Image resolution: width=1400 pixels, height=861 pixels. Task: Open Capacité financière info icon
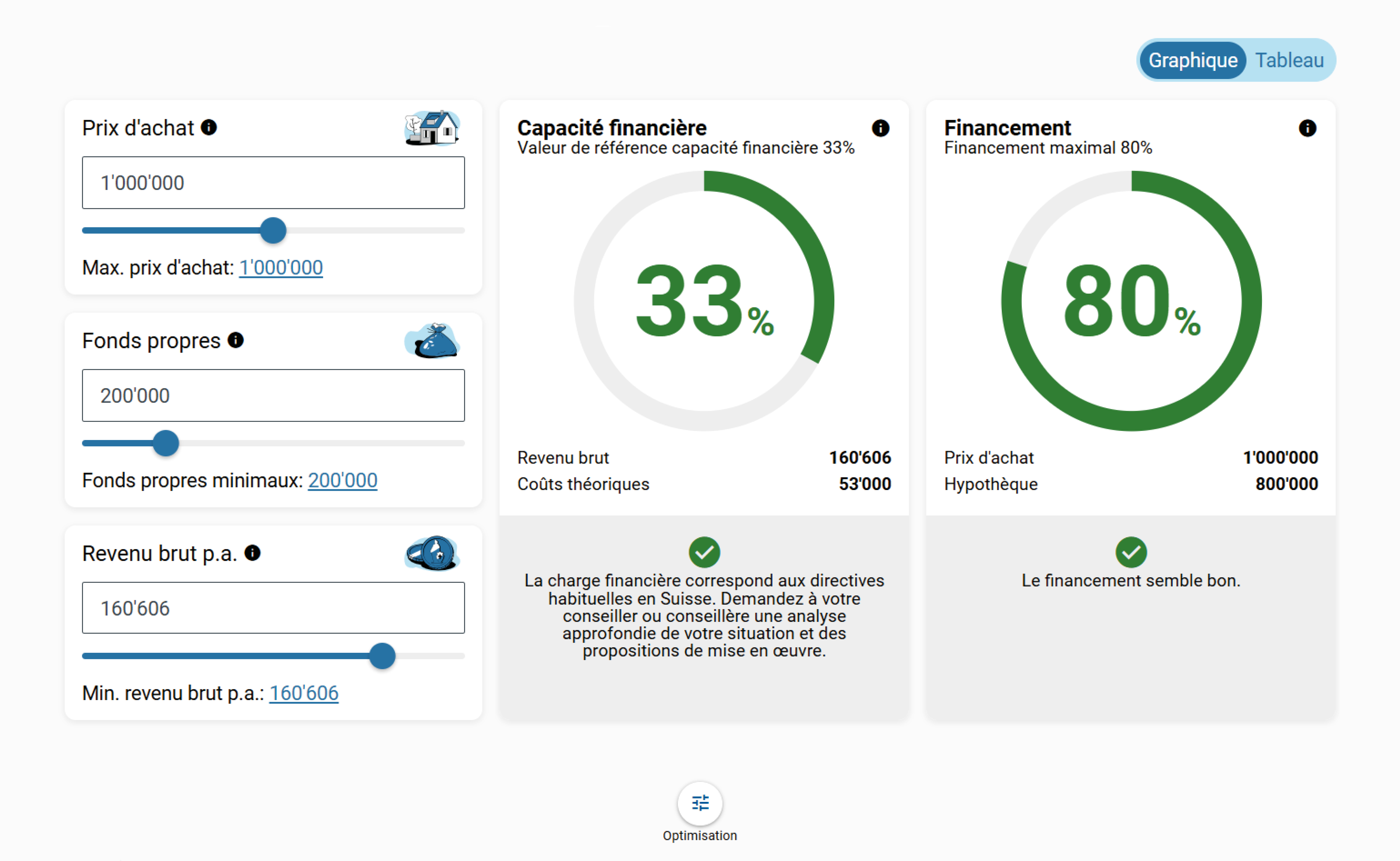coord(880,128)
